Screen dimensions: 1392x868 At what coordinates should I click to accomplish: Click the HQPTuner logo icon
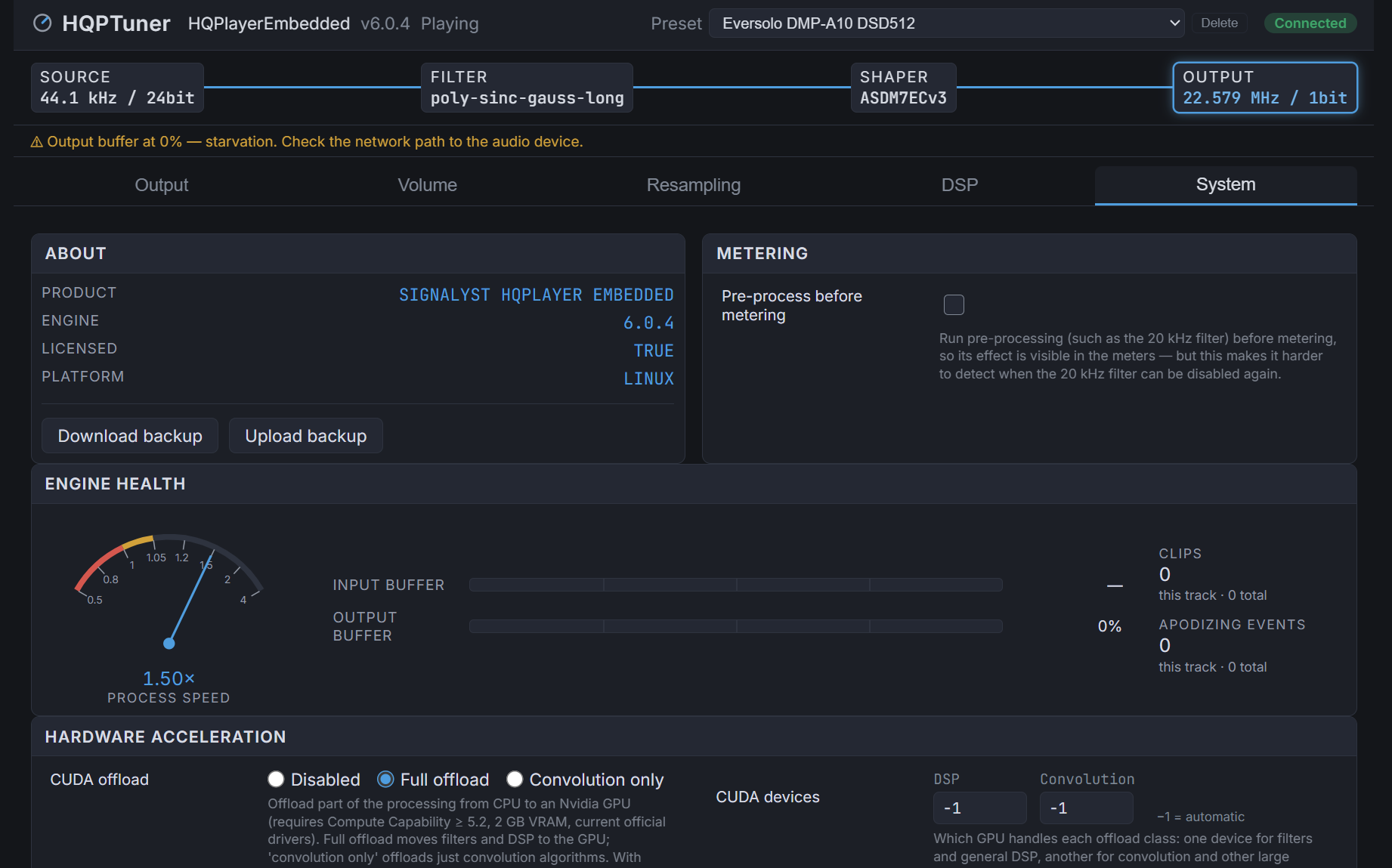43,23
